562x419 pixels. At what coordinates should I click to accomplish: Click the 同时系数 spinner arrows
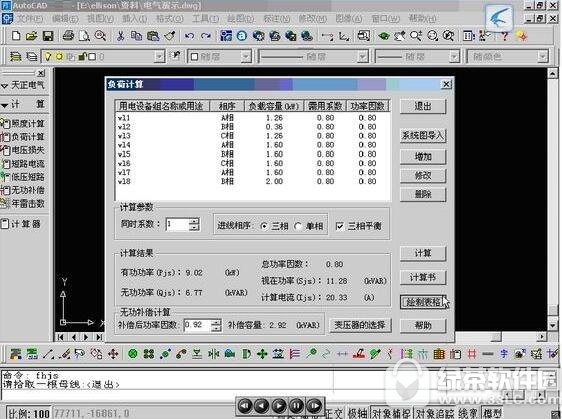(x=194, y=225)
